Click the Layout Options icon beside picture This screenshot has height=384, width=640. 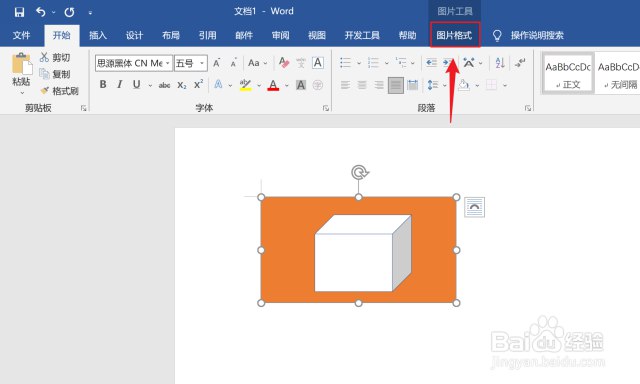coord(475,207)
